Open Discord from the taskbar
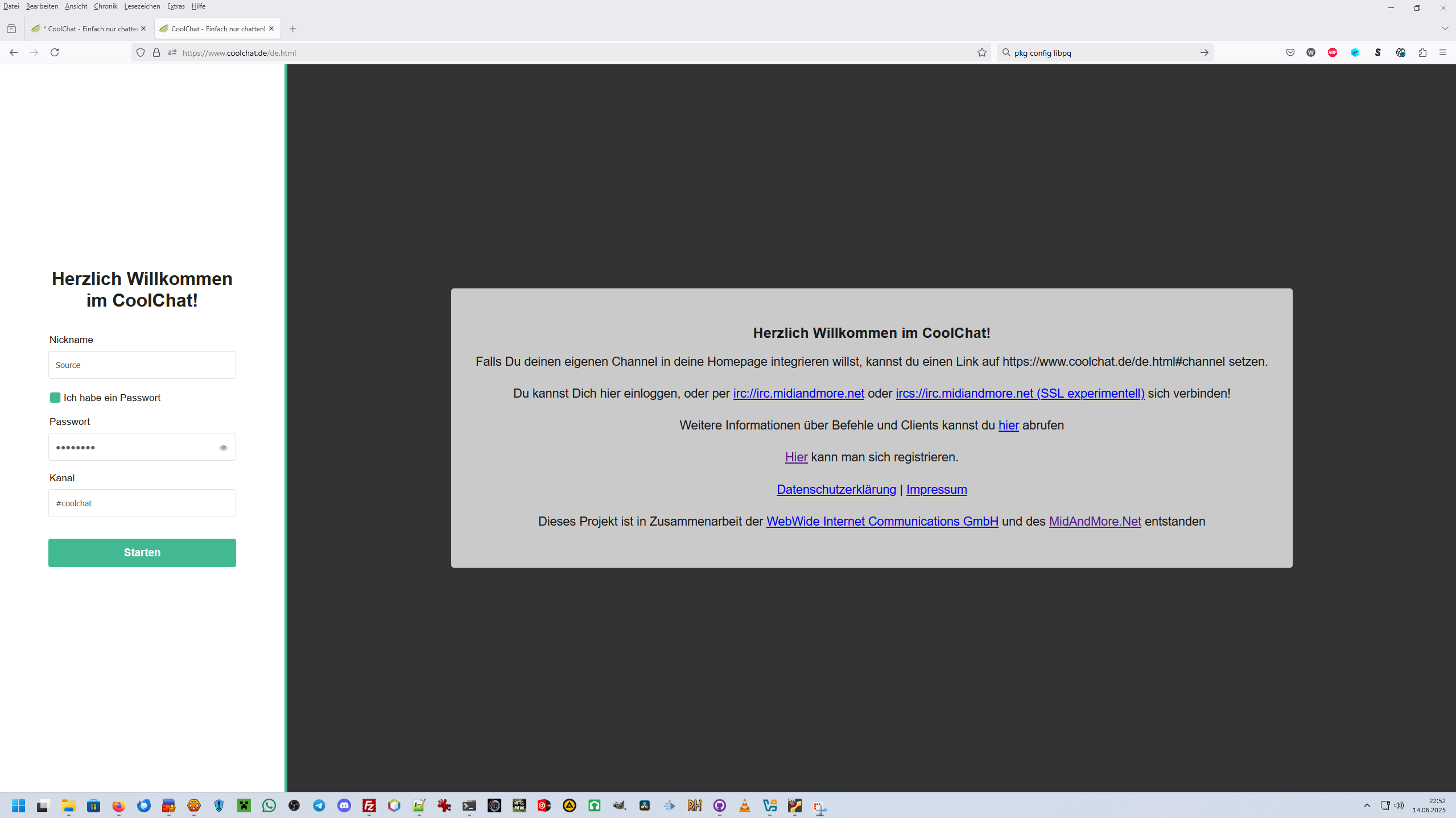Screen dimensions: 1456x818 [344, 805]
